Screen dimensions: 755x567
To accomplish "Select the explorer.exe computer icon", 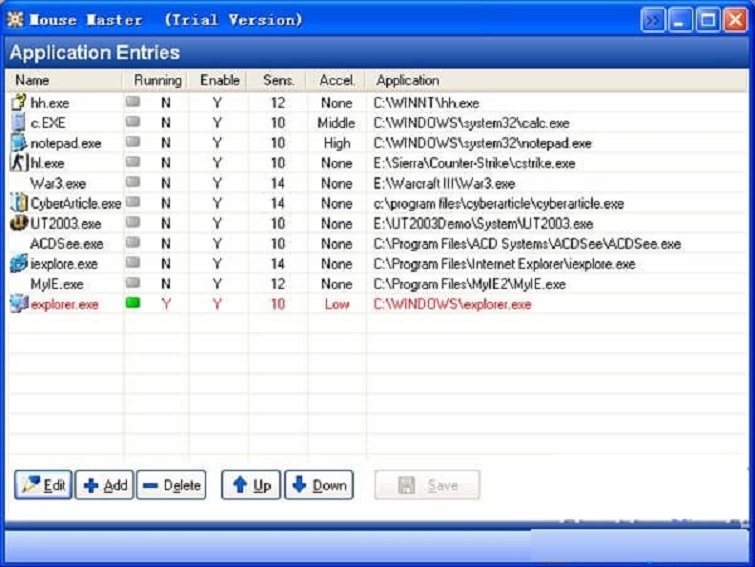I will [19, 304].
